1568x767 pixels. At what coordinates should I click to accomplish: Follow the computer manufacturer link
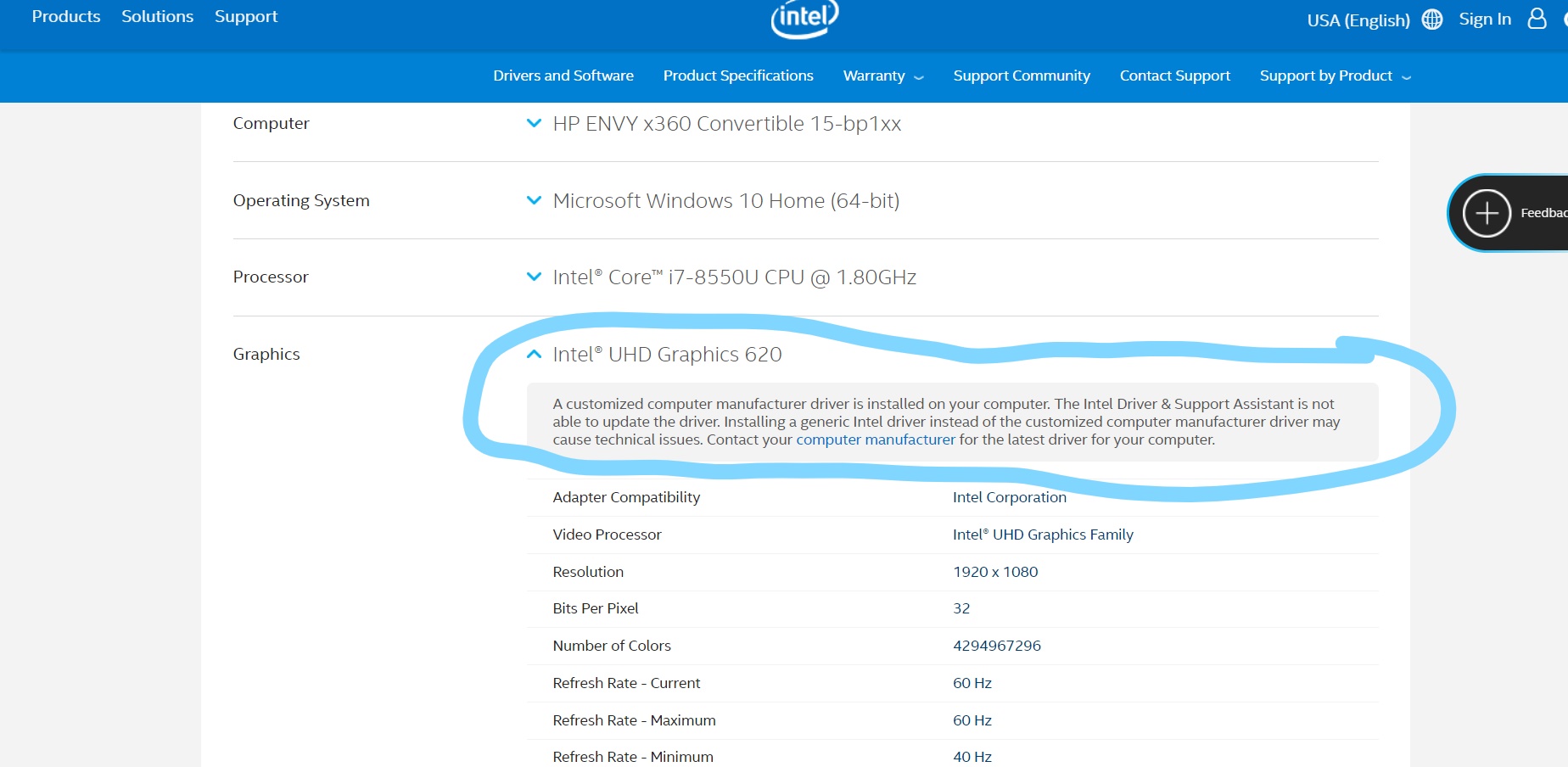875,439
